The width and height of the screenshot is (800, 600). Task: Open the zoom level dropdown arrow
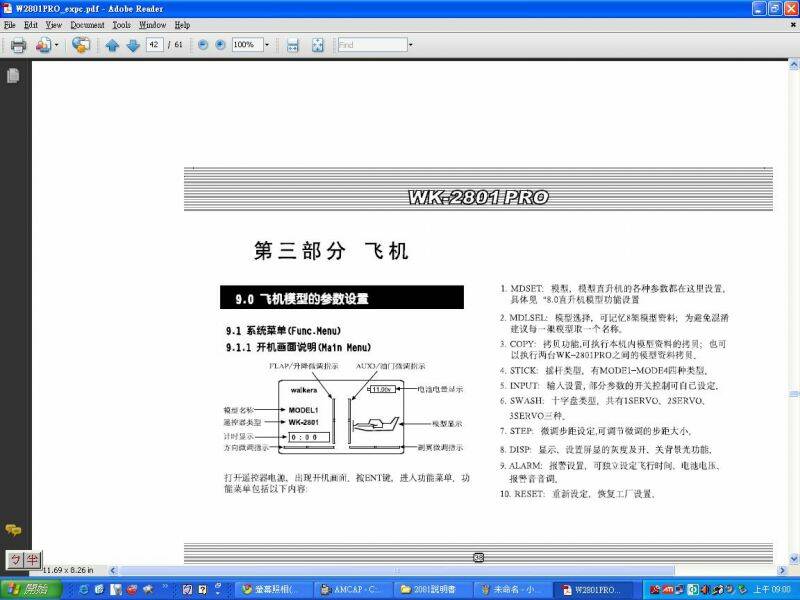pyautogui.click(x=266, y=45)
